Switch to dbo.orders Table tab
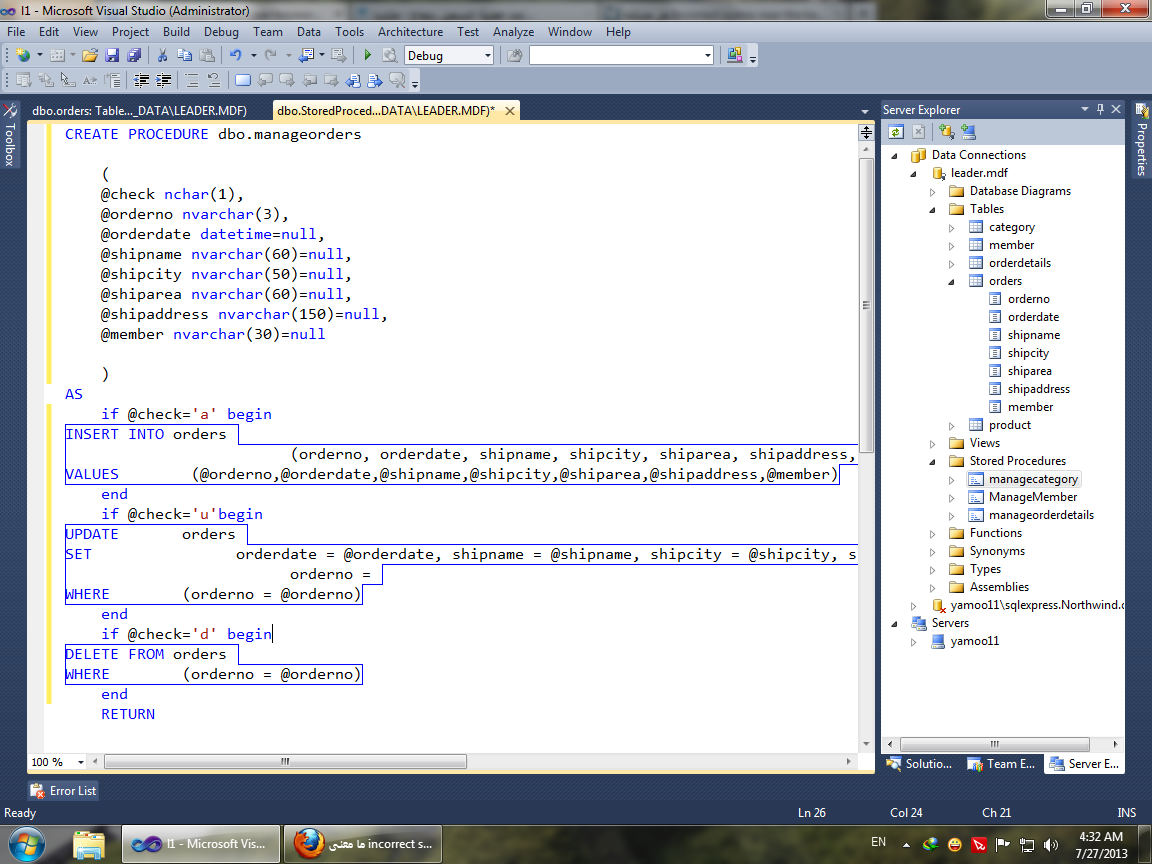 coord(140,111)
